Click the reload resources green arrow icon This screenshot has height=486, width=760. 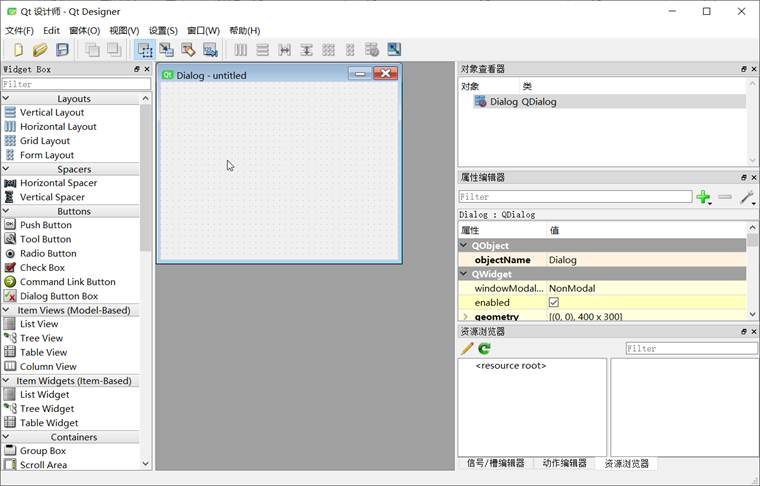484,348
